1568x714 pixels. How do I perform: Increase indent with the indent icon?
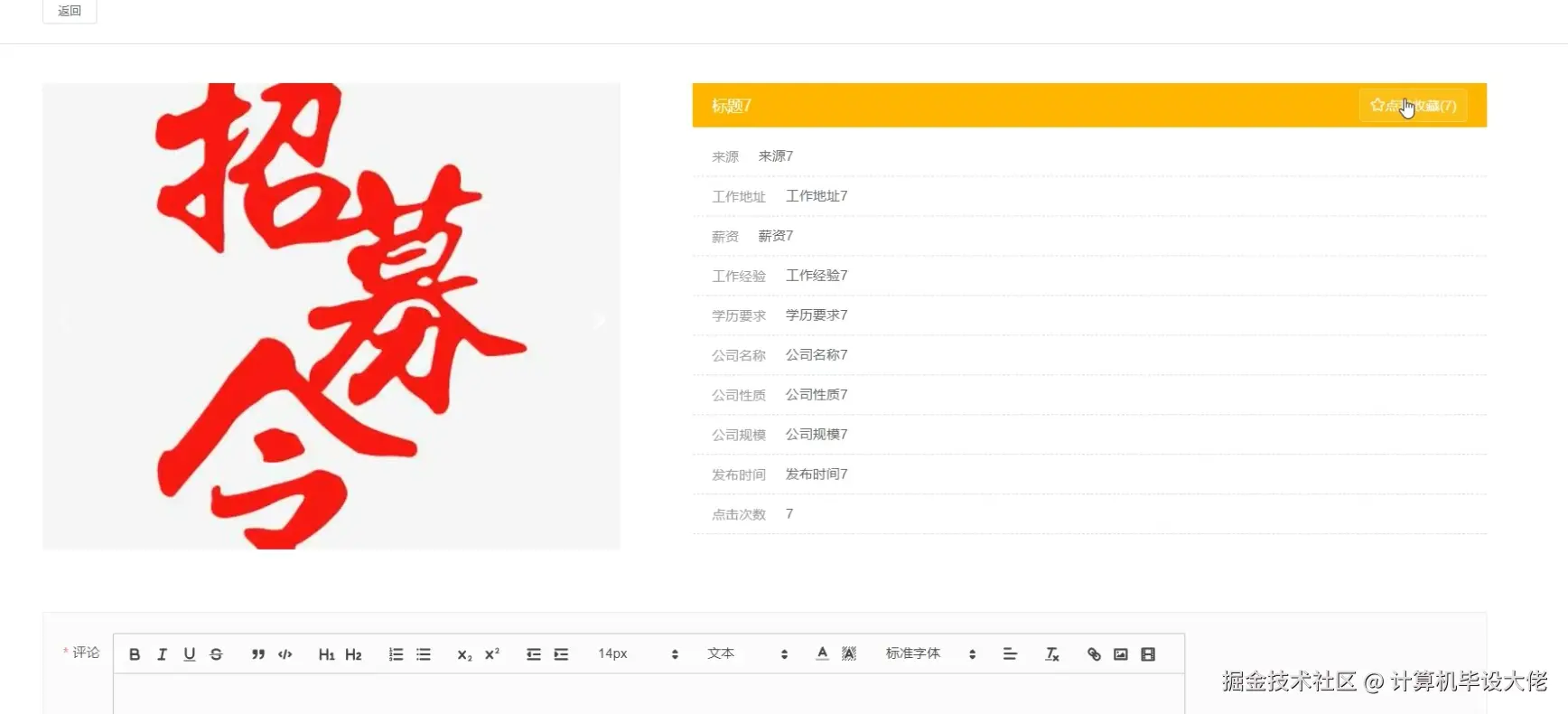pyautogui.click(x=561, y=654)
